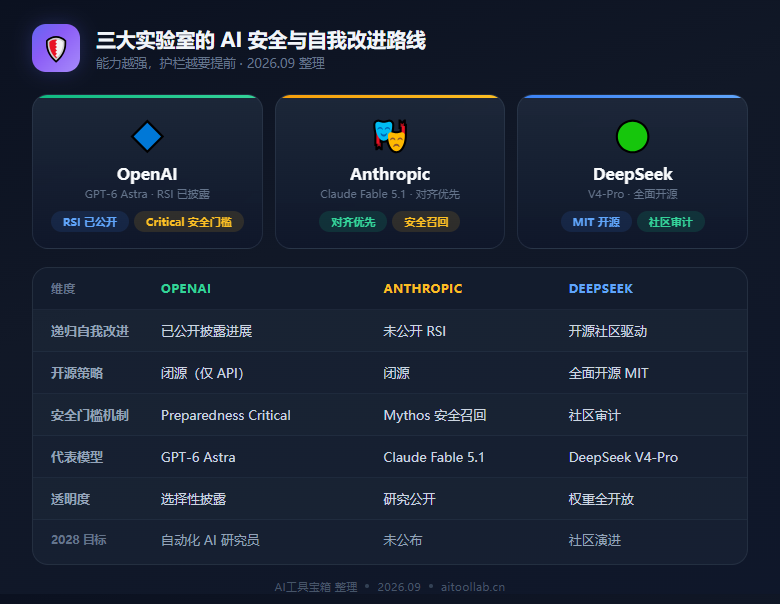Viewport: 780px width, 604px height.
Task: Click the DeepSeek card title
Action: (632, 174)
